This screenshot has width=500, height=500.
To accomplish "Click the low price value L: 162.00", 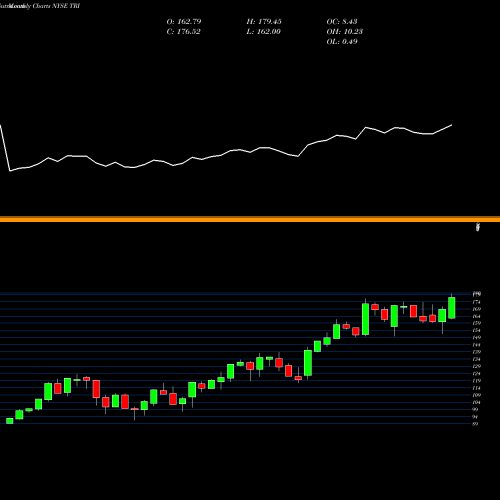I will (x=263, y=32).
